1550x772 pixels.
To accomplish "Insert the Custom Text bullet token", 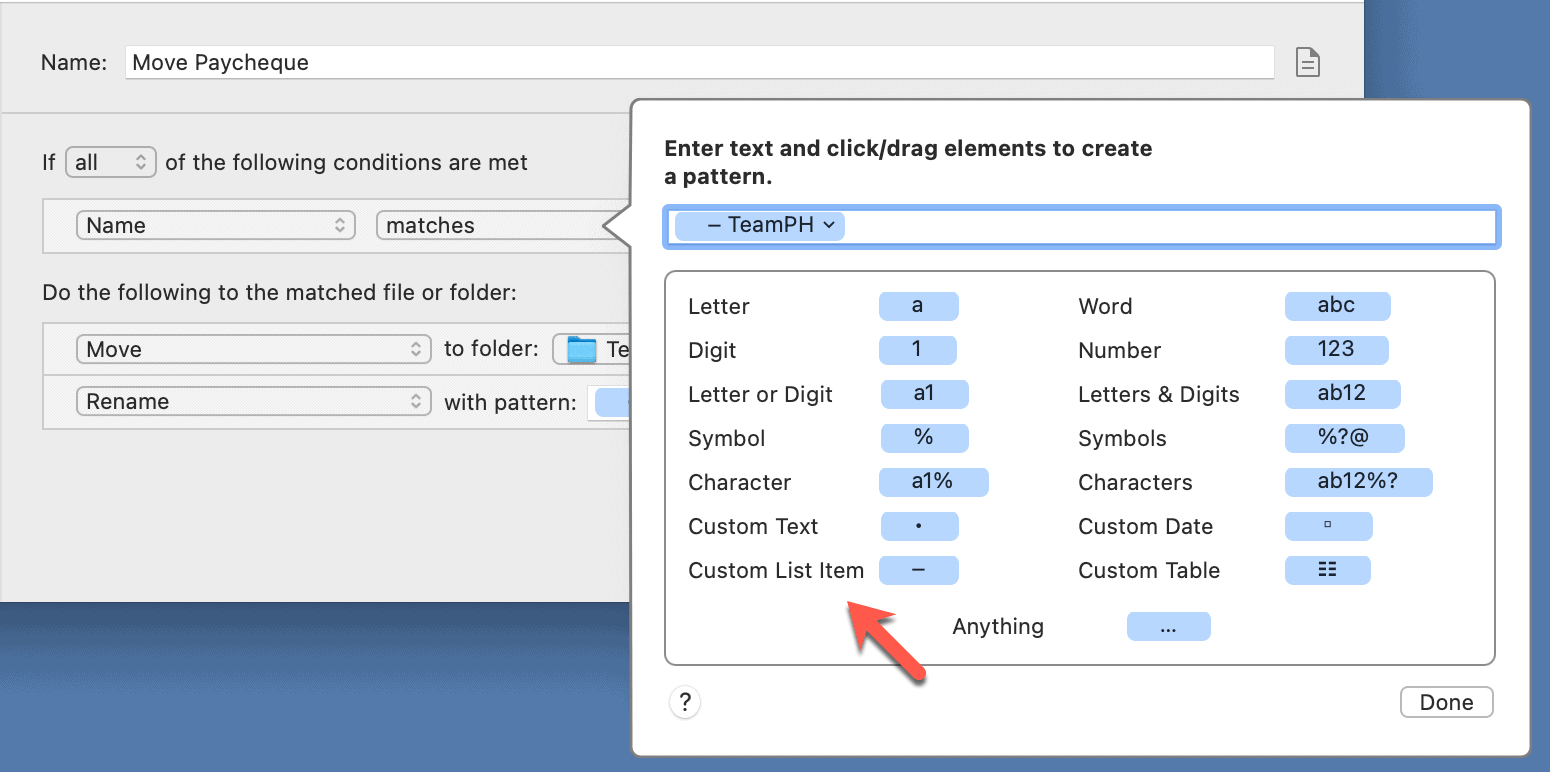I will 919,526.
